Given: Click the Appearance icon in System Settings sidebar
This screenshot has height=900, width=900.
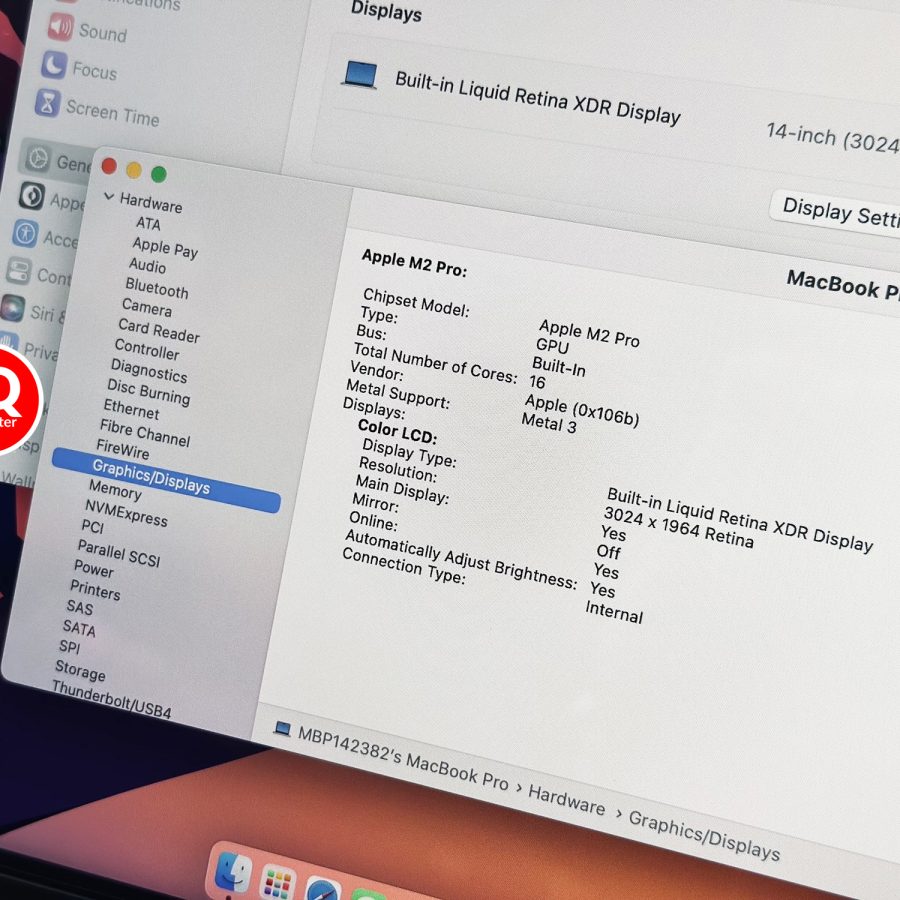Looking at the screenshot, I should [32, 196].
